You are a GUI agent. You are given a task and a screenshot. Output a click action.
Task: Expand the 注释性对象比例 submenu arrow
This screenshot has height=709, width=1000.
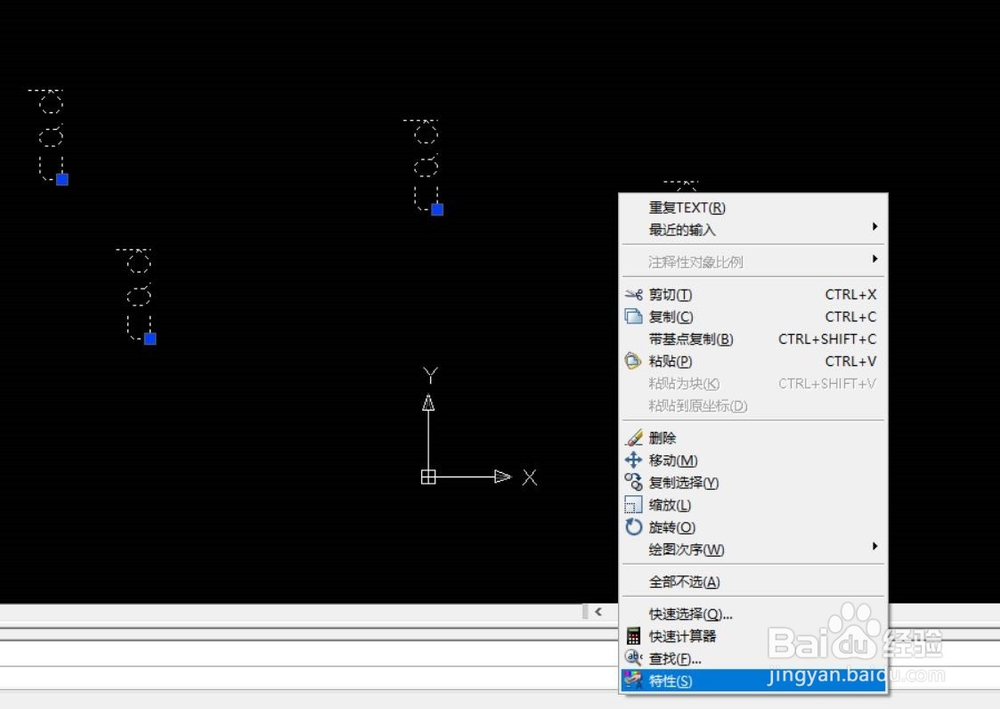[x=876, y=260]
